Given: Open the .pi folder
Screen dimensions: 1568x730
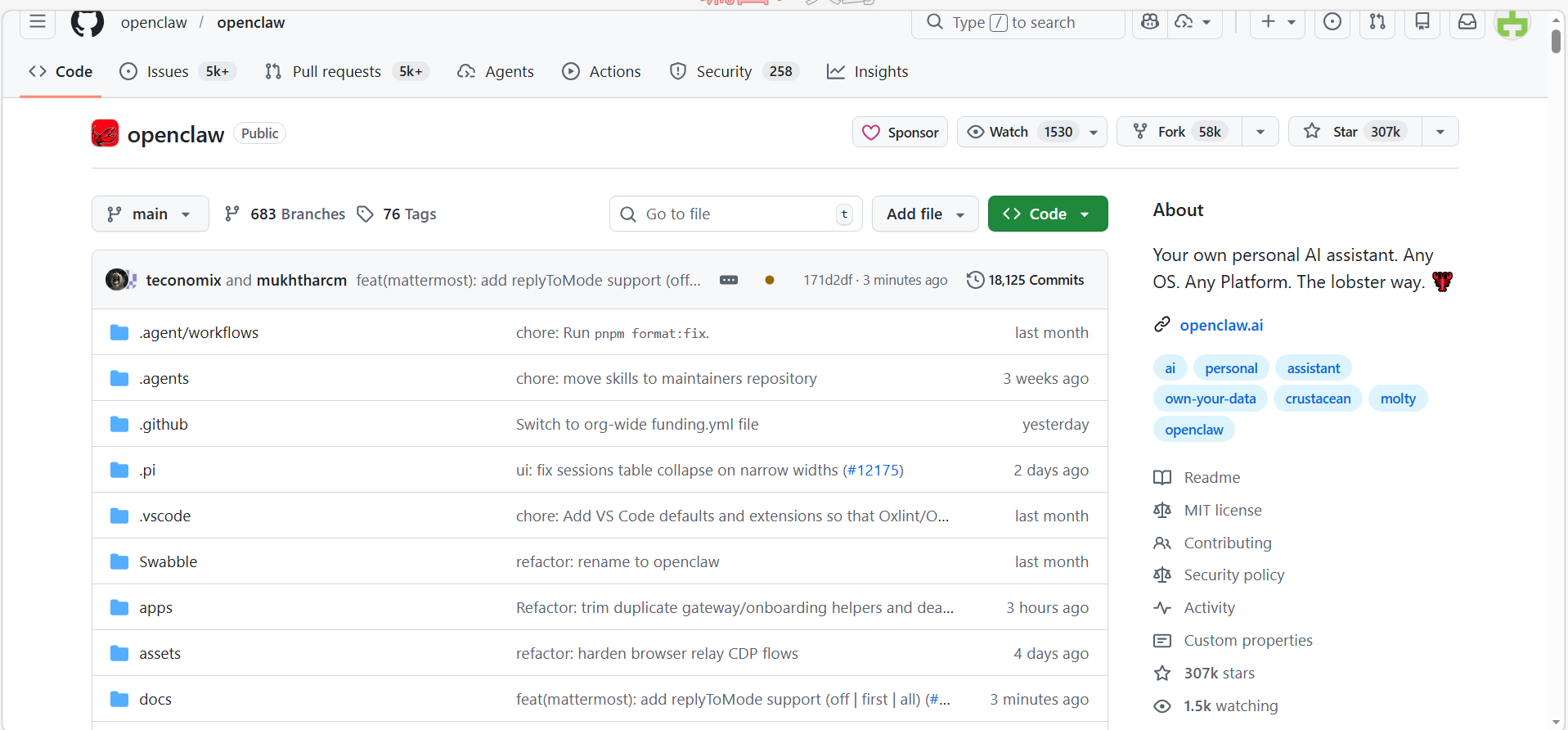Looking at the screenshot, I should 147,470.
